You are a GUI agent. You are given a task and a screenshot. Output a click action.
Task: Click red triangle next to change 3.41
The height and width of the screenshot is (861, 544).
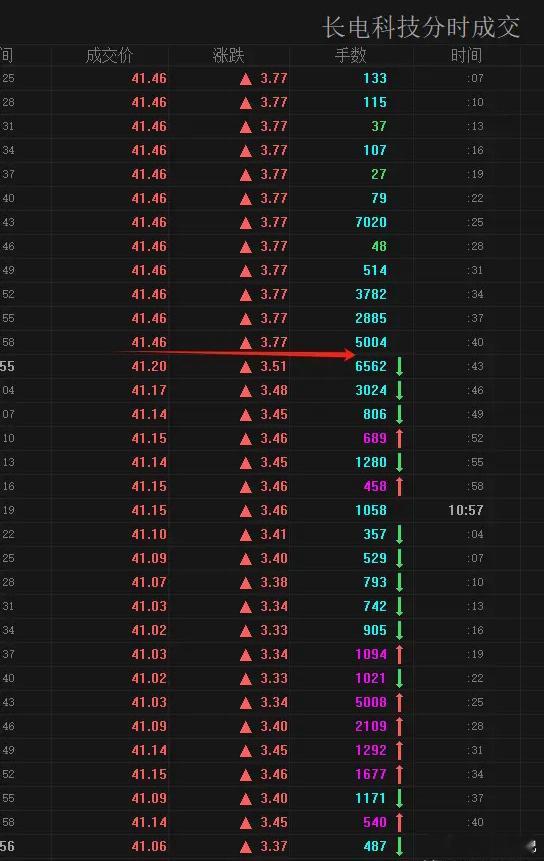246,535
